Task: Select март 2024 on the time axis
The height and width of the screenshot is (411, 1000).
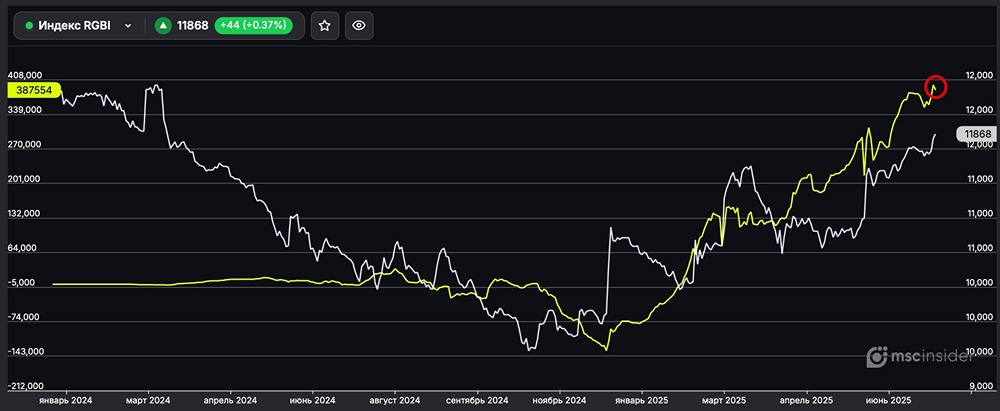Action: coord(149,401)
